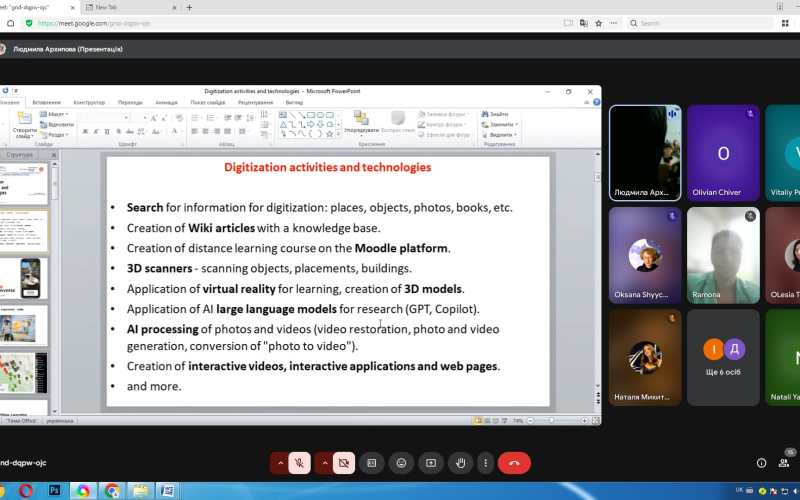Open the meeting details info icon
The image size is (800, 500).
[761, 463]
